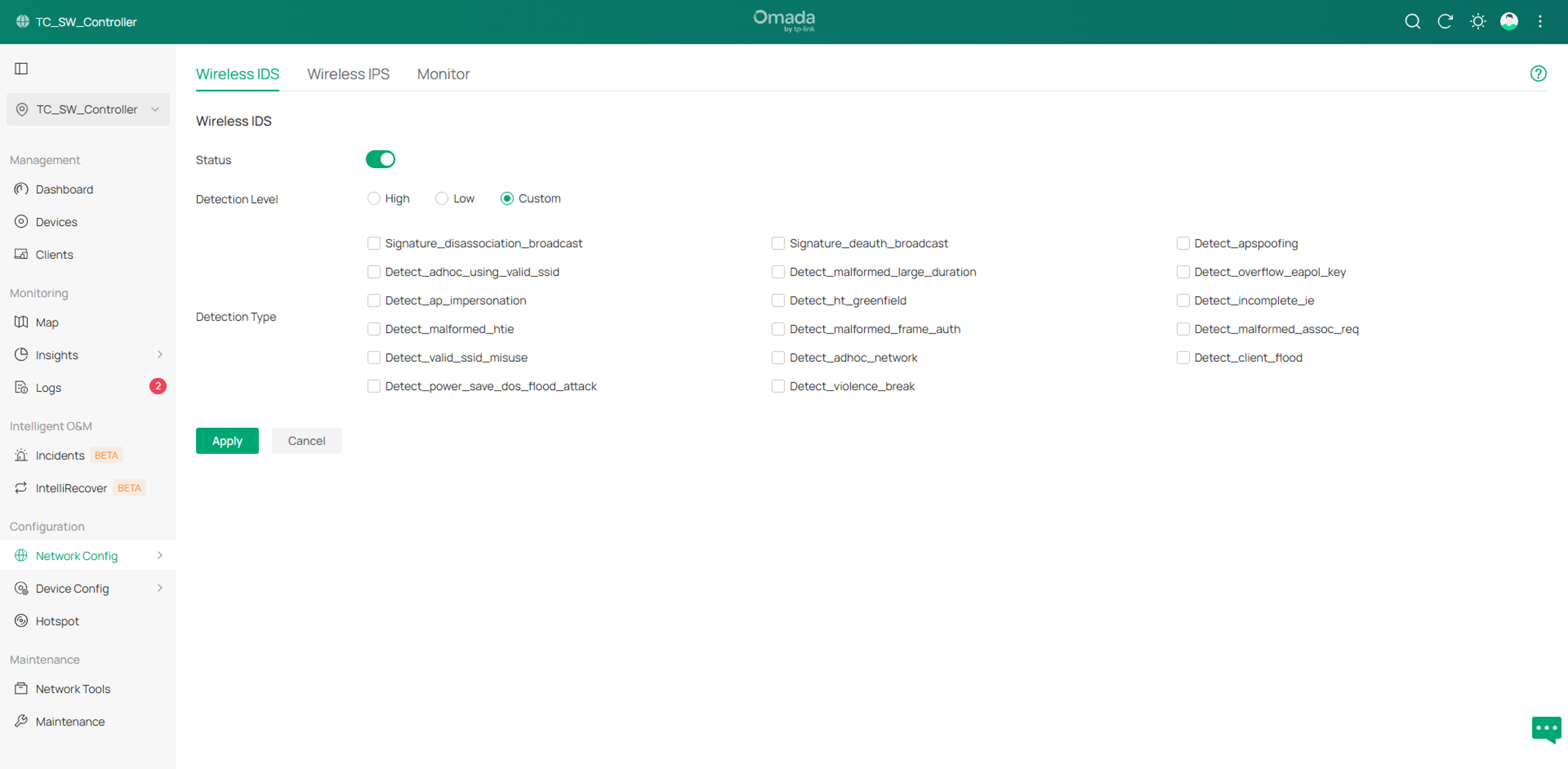Click the Logs icon in sidebar
The image size is (1568, 769).
[x=21, y=388]
